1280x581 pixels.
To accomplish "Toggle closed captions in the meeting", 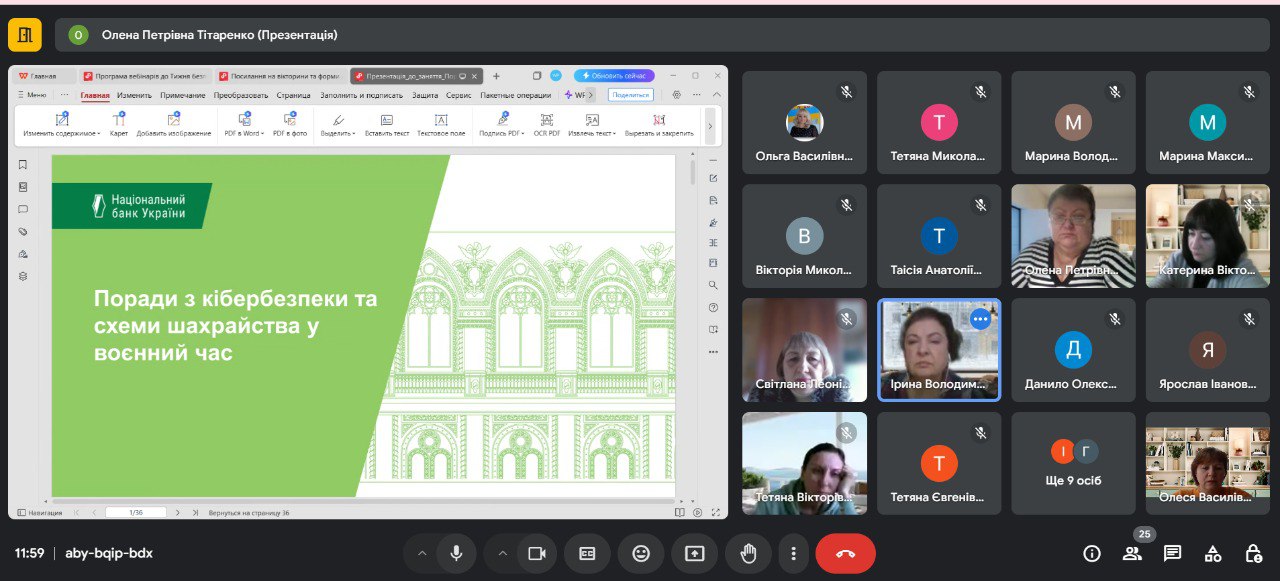I will click(587, 553).
